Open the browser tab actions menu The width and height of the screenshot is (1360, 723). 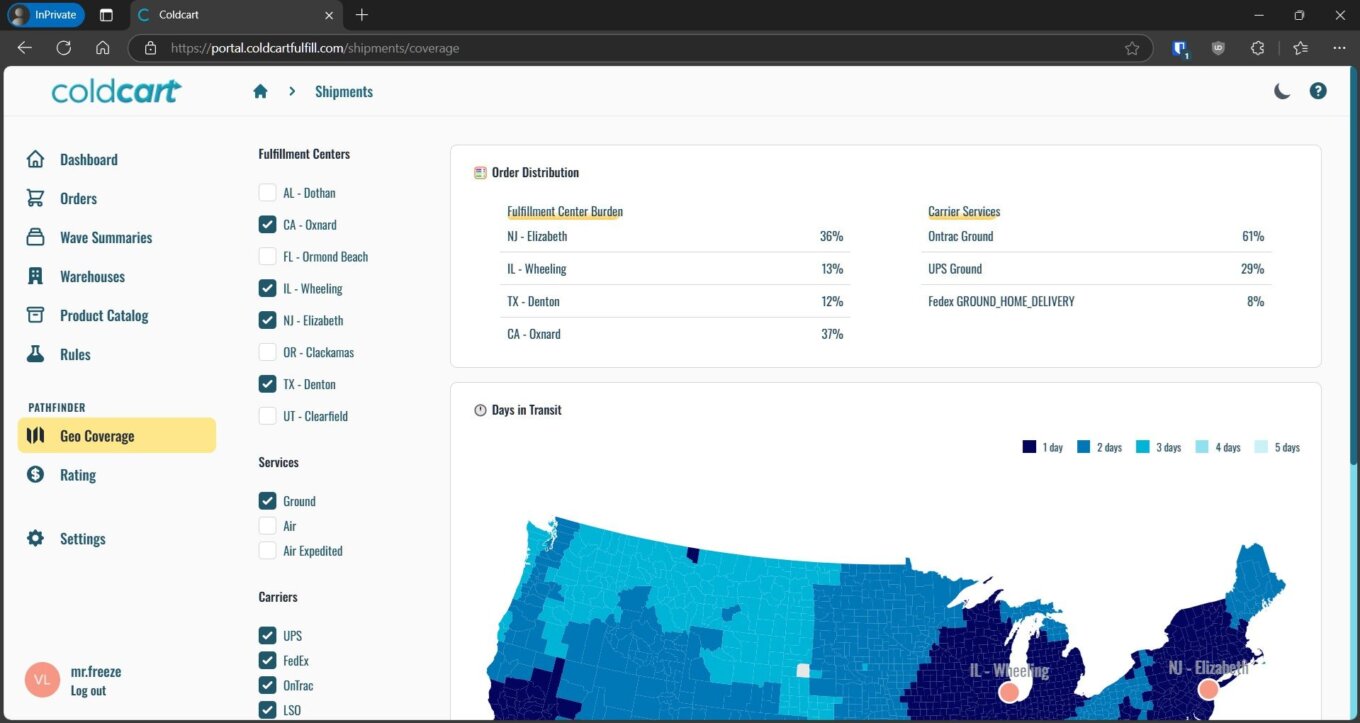[x=106, y=15]
